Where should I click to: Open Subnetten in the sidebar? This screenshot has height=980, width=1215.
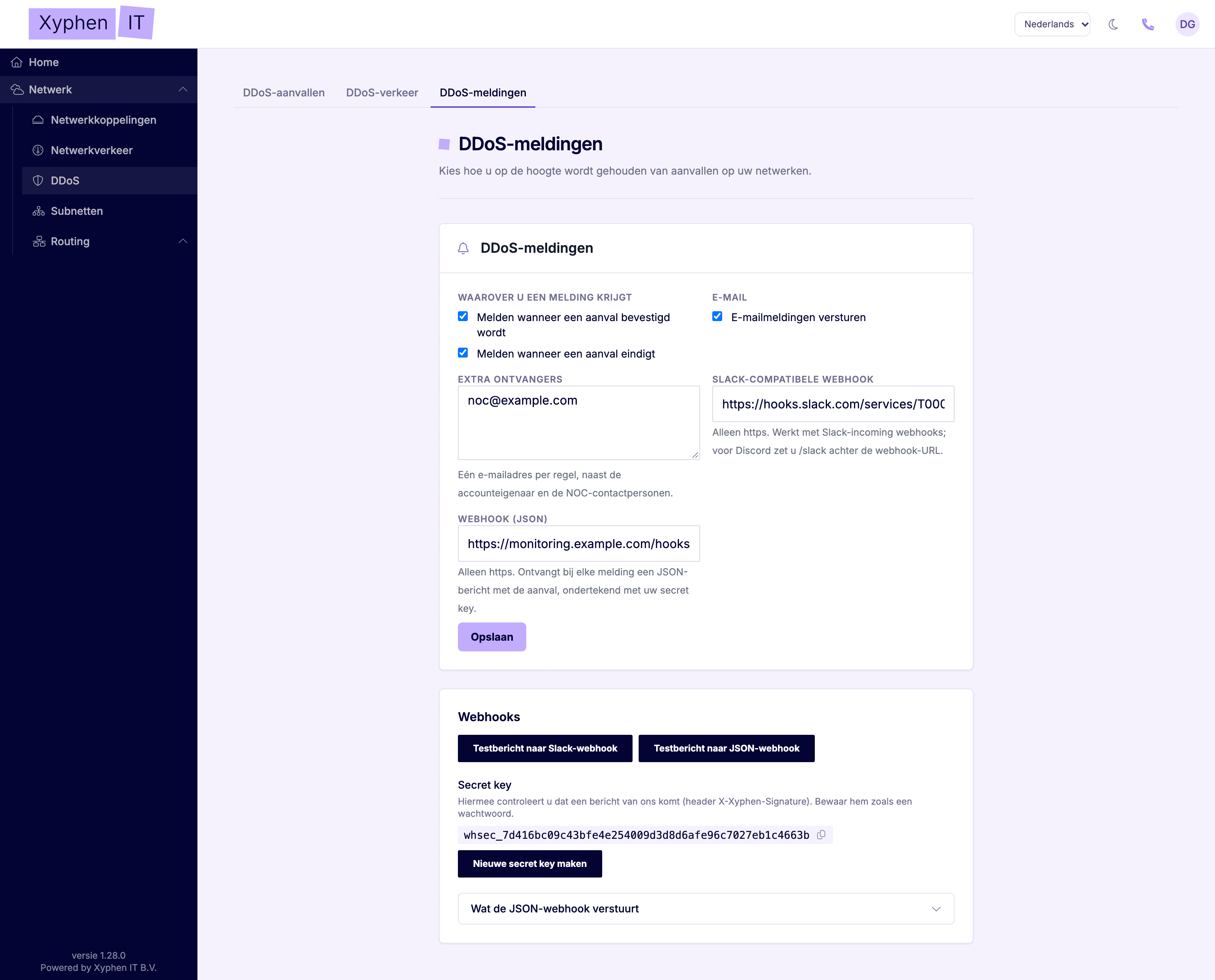[109, 211]
